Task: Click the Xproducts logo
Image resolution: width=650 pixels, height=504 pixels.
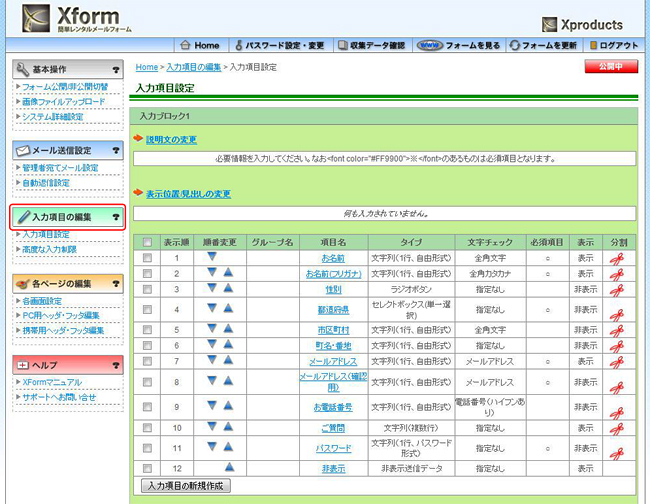Action: [582, 25]
